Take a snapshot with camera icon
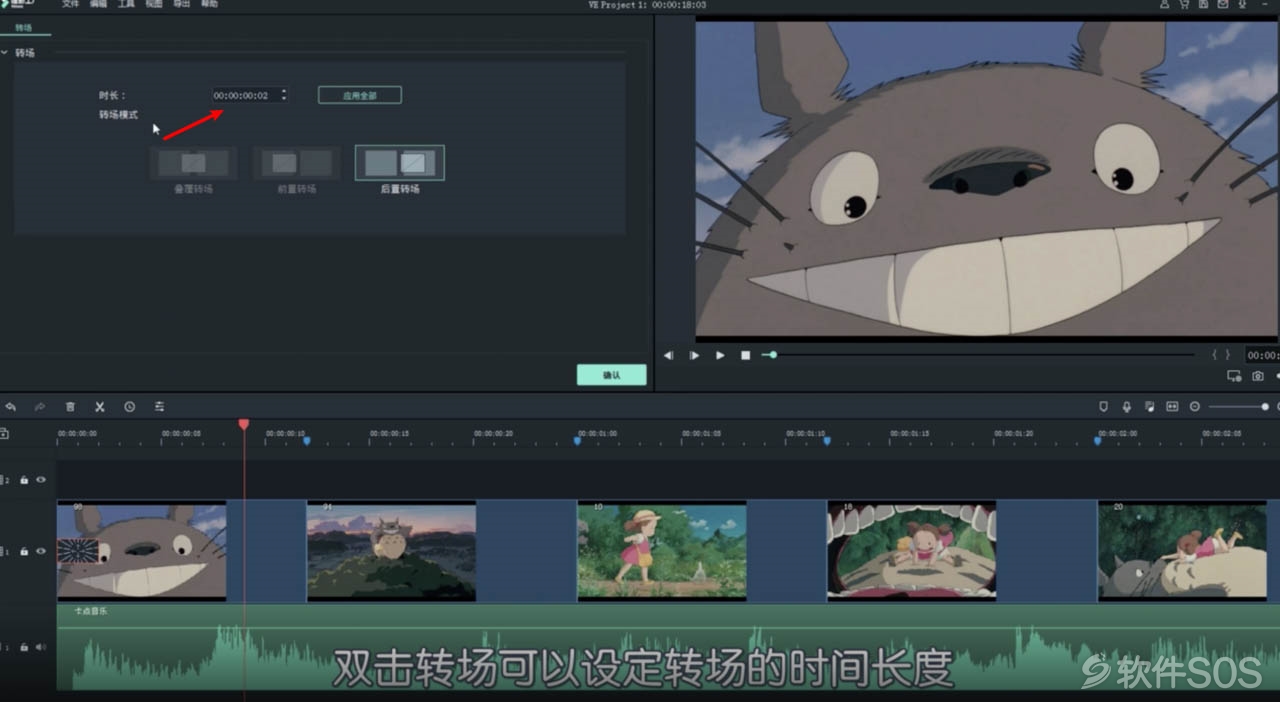 (x=1258, y=376)
